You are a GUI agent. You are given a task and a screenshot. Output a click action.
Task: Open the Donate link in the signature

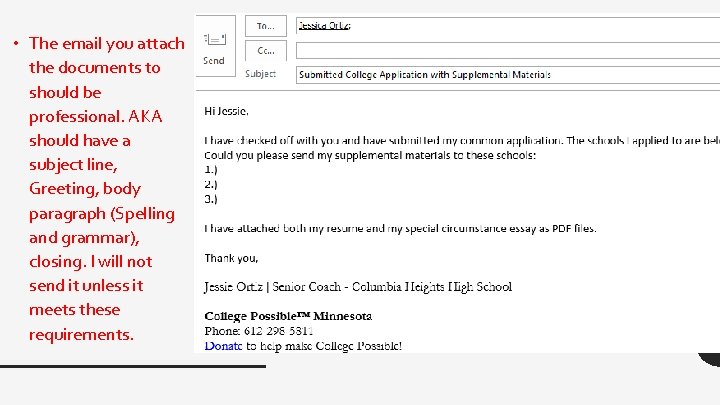(223, 346)
